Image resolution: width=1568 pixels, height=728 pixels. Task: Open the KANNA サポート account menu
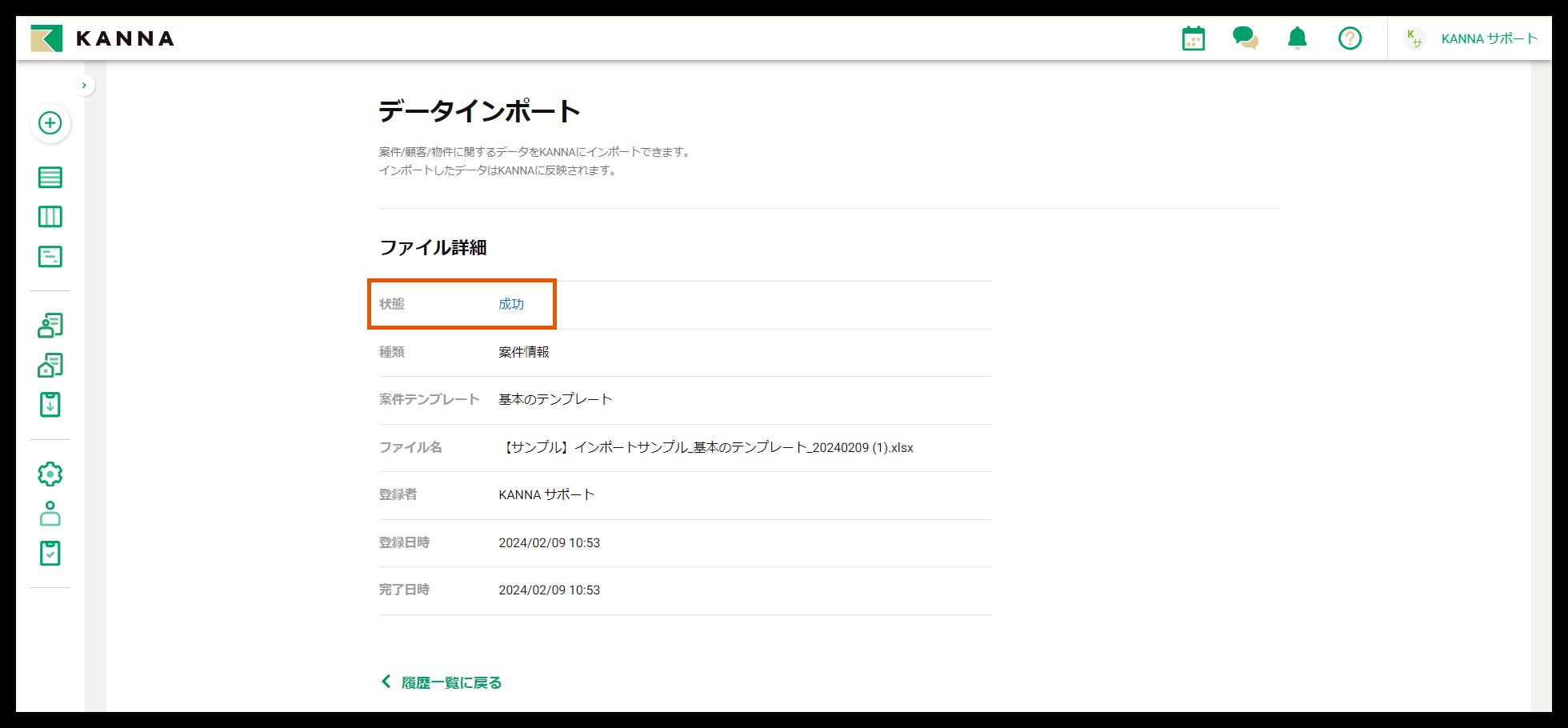[x=1489, y=38]
